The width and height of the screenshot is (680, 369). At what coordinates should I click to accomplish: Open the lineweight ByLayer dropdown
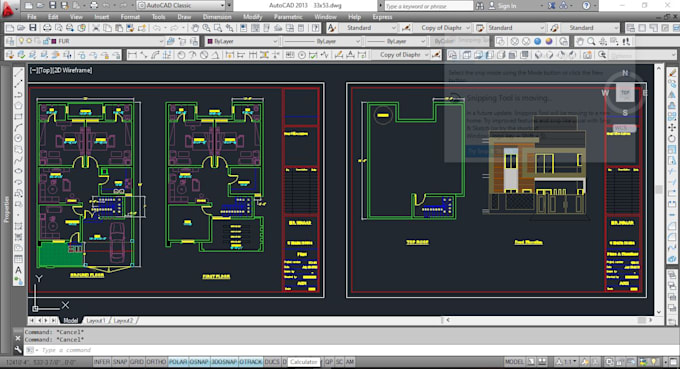396,41
